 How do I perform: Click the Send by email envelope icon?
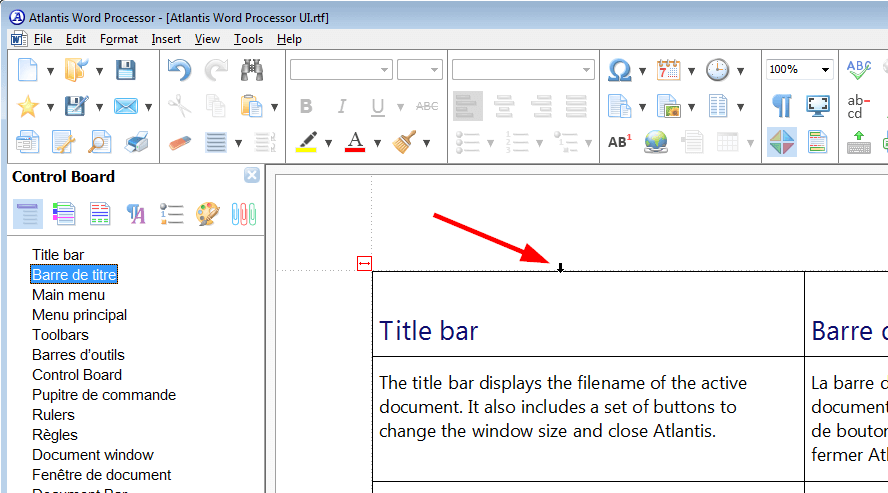point(125,106)
